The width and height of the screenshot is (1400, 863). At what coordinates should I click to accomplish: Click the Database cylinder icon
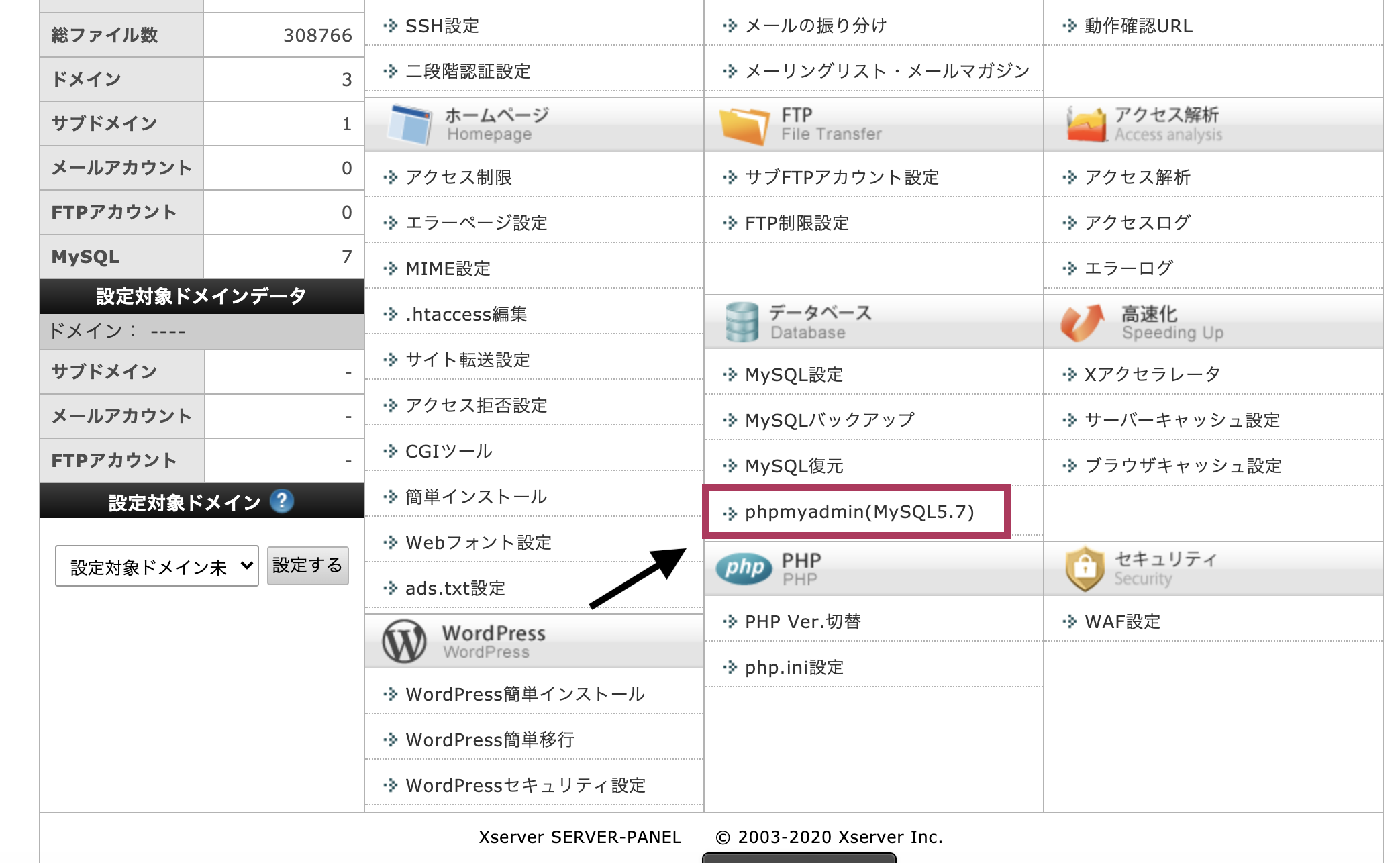742,322
